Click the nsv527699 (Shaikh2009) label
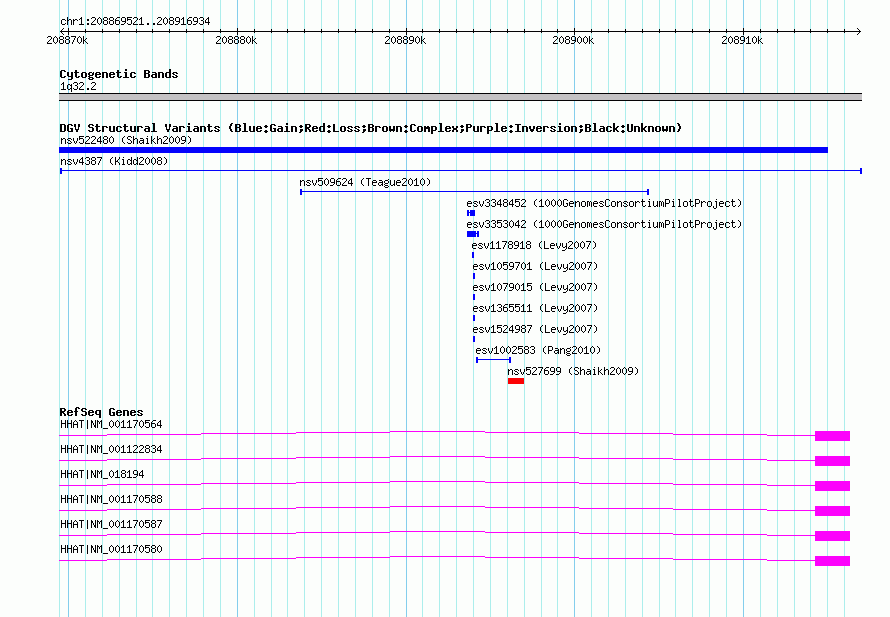The image size is (890, 617). (573, 371)
